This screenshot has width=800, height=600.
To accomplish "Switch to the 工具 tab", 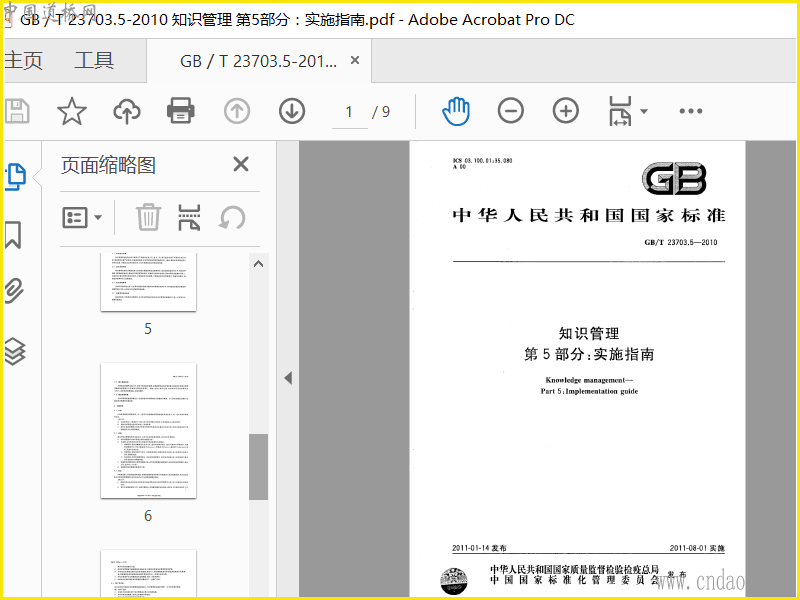I will click(x=94, y=60).
